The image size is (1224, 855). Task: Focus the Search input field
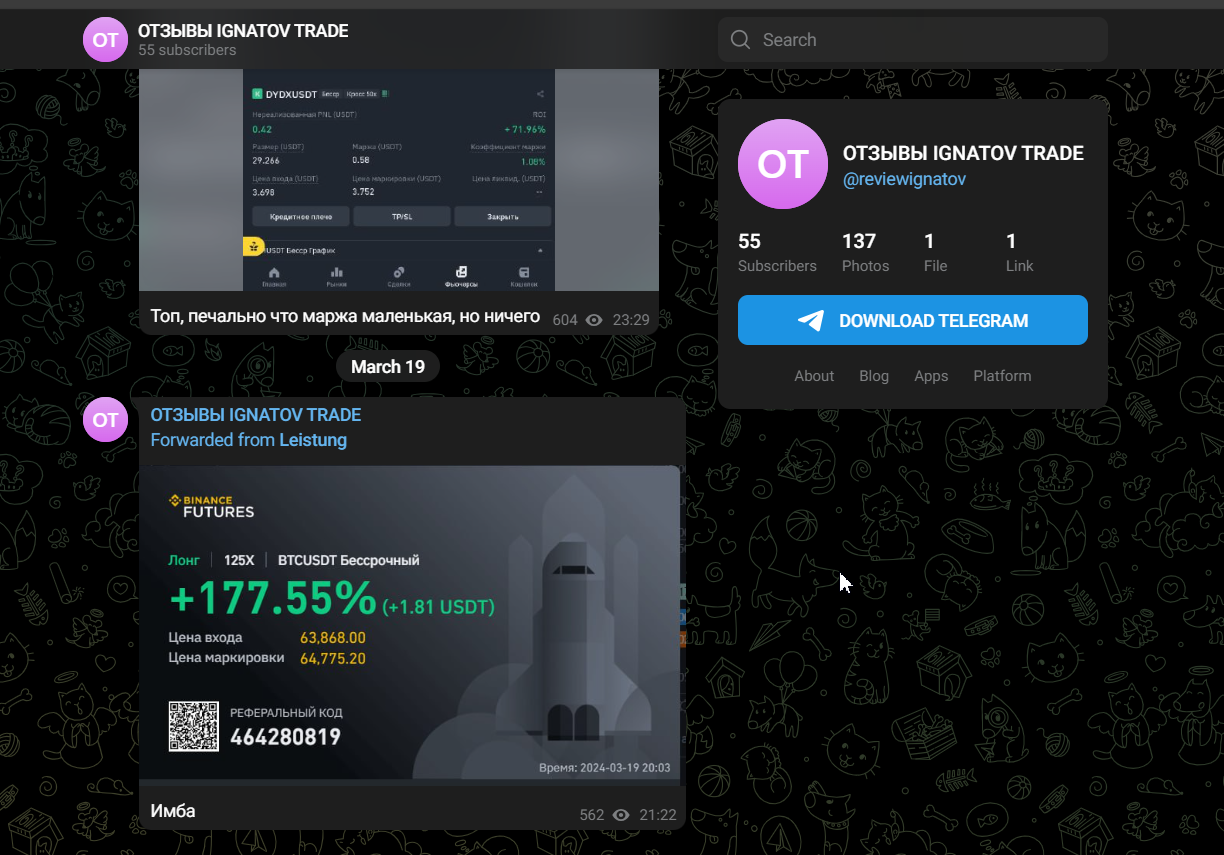coord(912,40)
